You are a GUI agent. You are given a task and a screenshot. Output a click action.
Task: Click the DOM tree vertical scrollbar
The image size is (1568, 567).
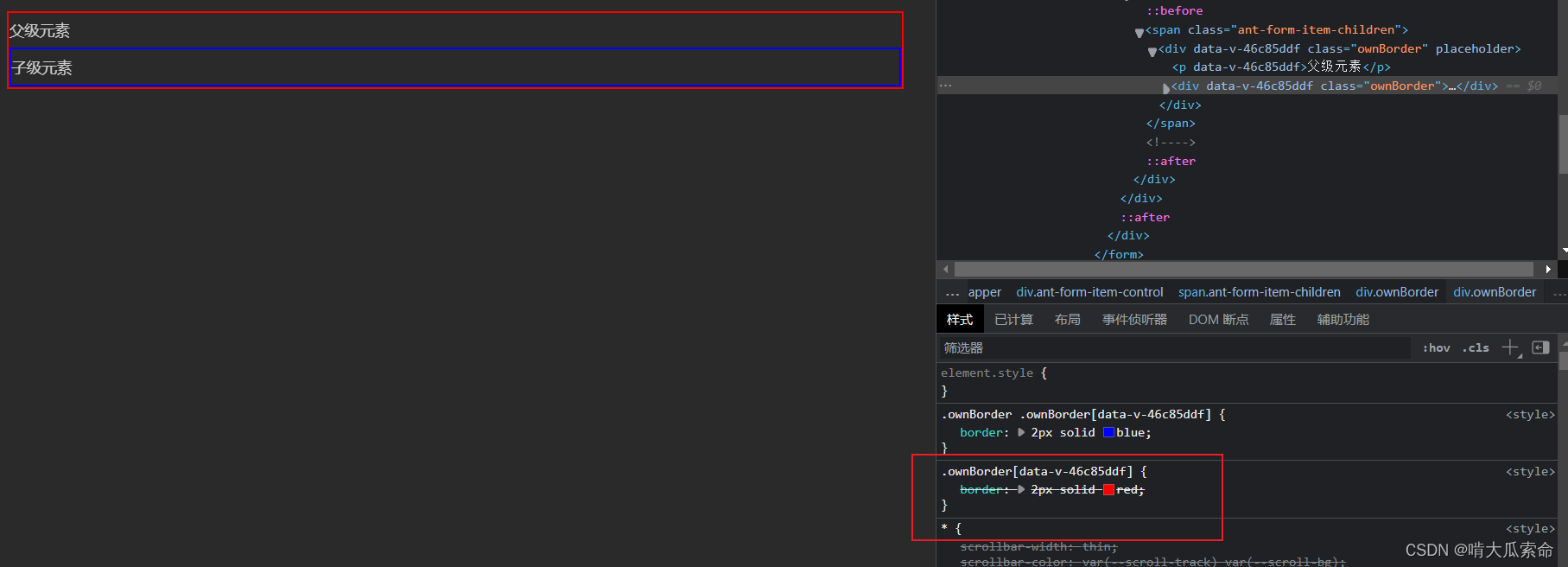click(1563, 143)
